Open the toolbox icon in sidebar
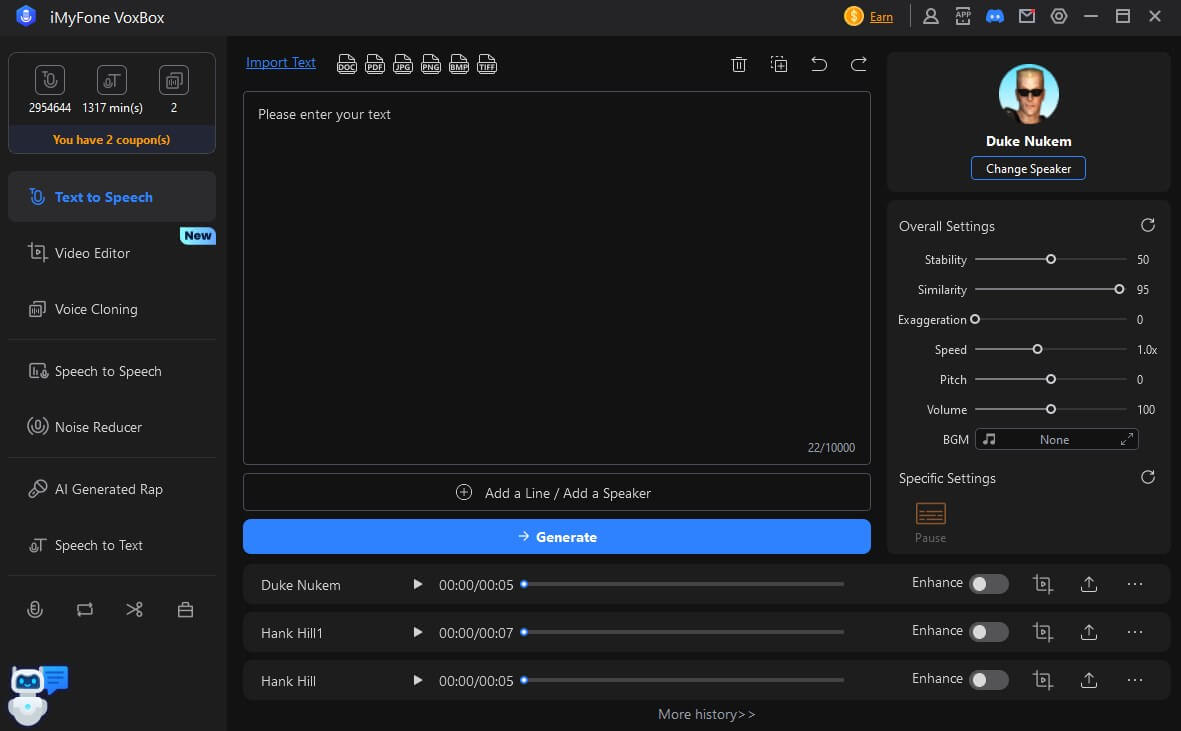1181x731 pixels. point(185,609)
